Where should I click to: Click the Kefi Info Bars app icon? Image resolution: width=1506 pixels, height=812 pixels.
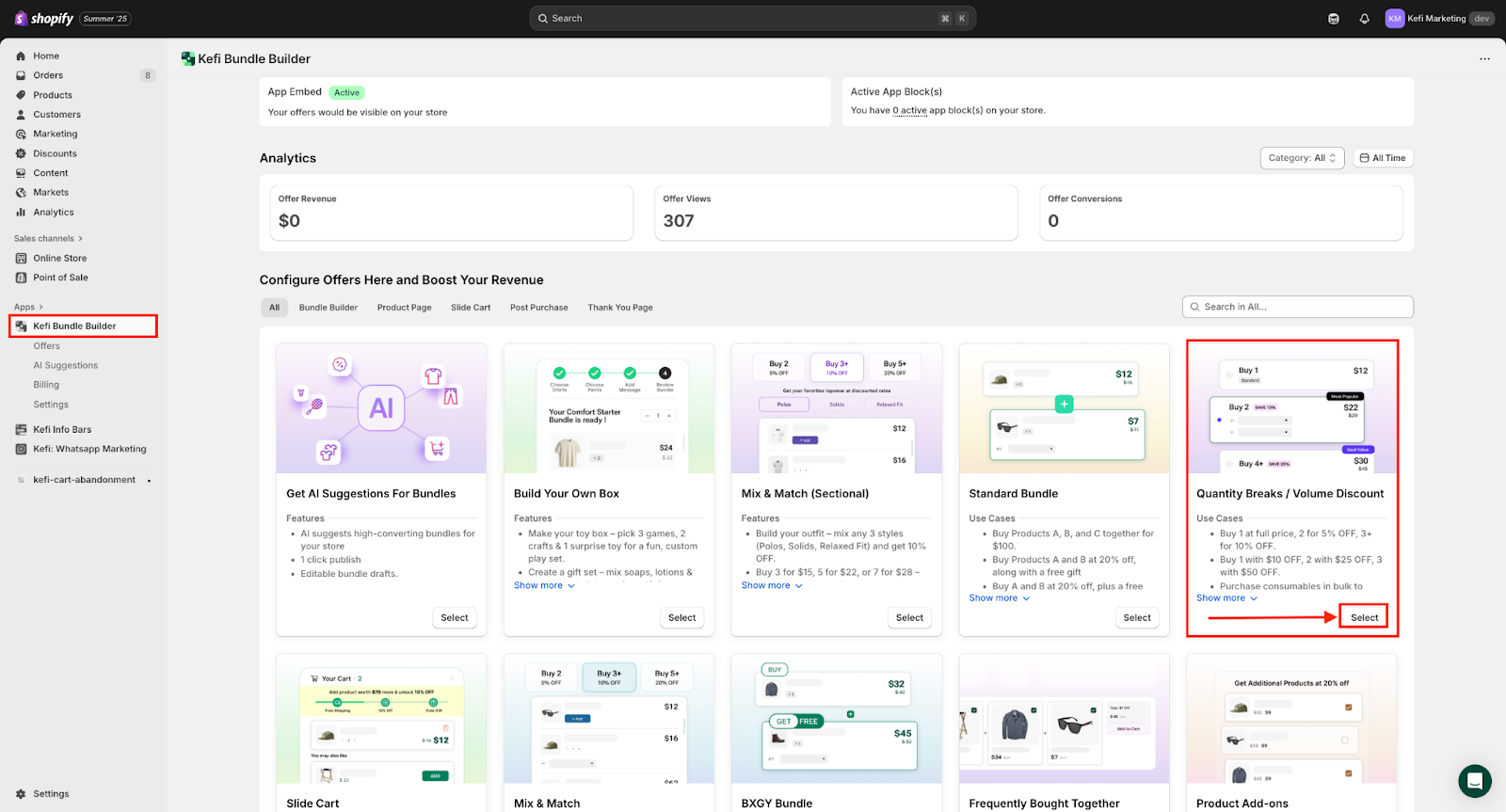click(x=21, y=430)
